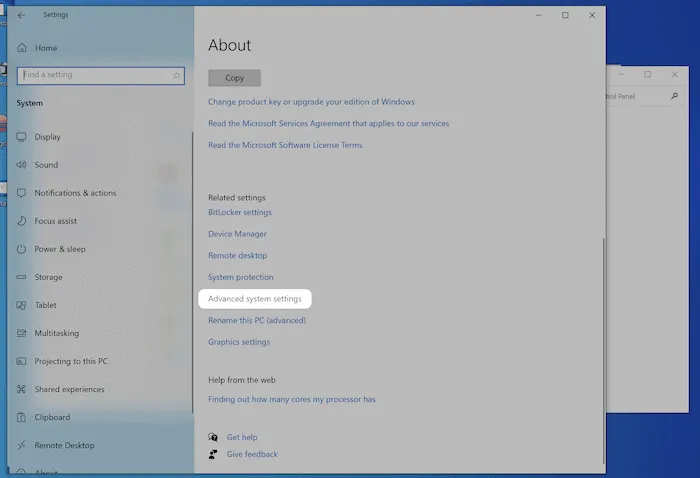Click the Storage drive icon
The height and width of the screenshot is (478, 700).
tap(21, 277)
